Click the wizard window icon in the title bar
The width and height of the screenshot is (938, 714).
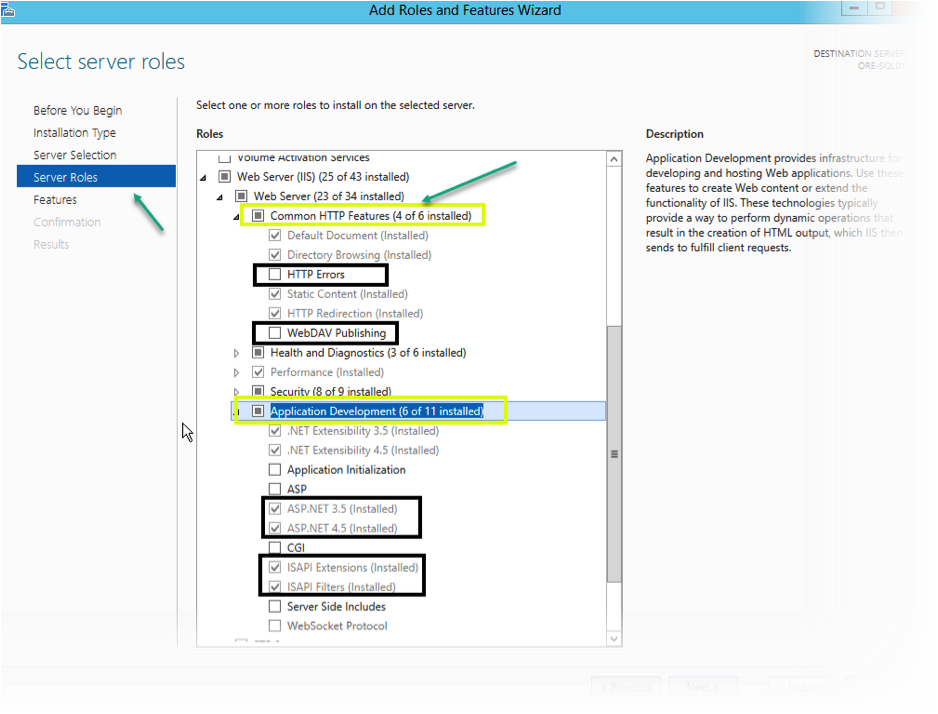(x=8, y=9)
